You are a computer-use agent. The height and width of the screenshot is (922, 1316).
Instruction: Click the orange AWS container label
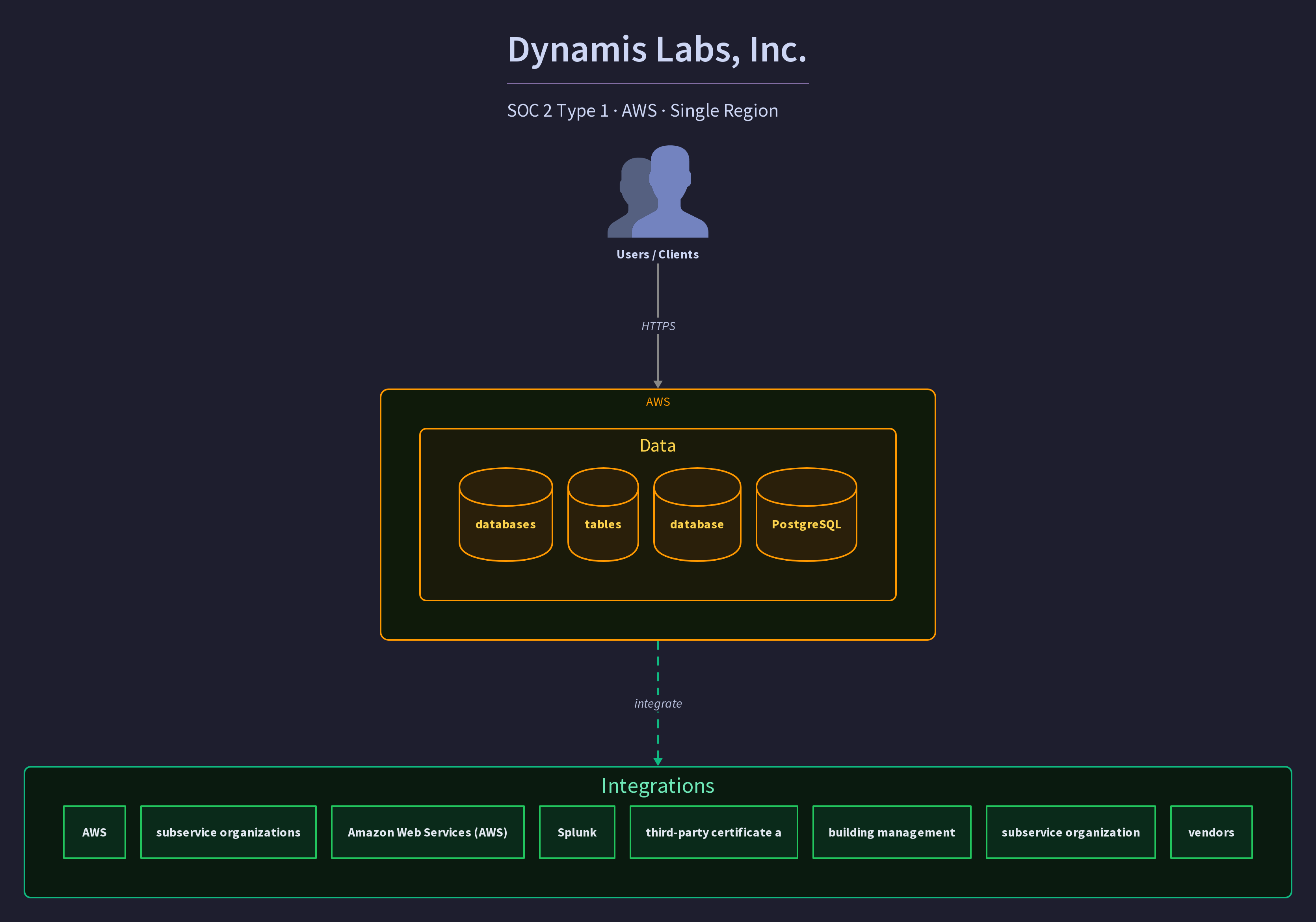coord(658,402)
